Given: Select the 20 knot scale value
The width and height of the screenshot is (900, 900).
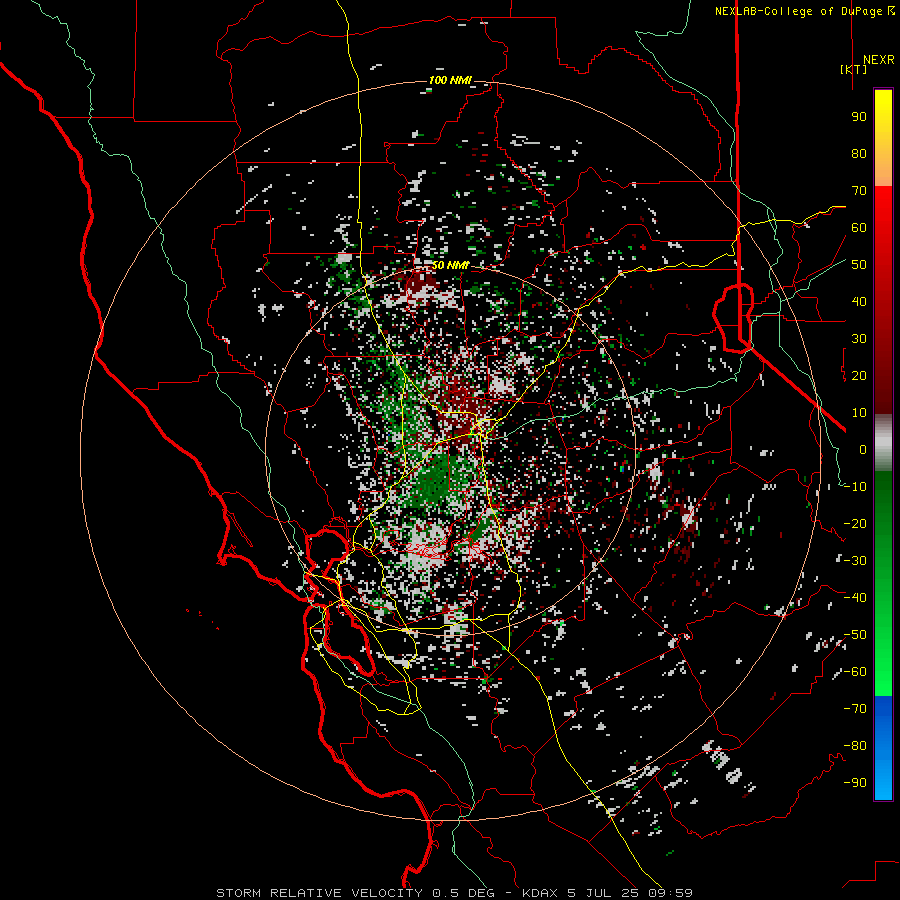Looking at the screenshot, I should [859, 375].
